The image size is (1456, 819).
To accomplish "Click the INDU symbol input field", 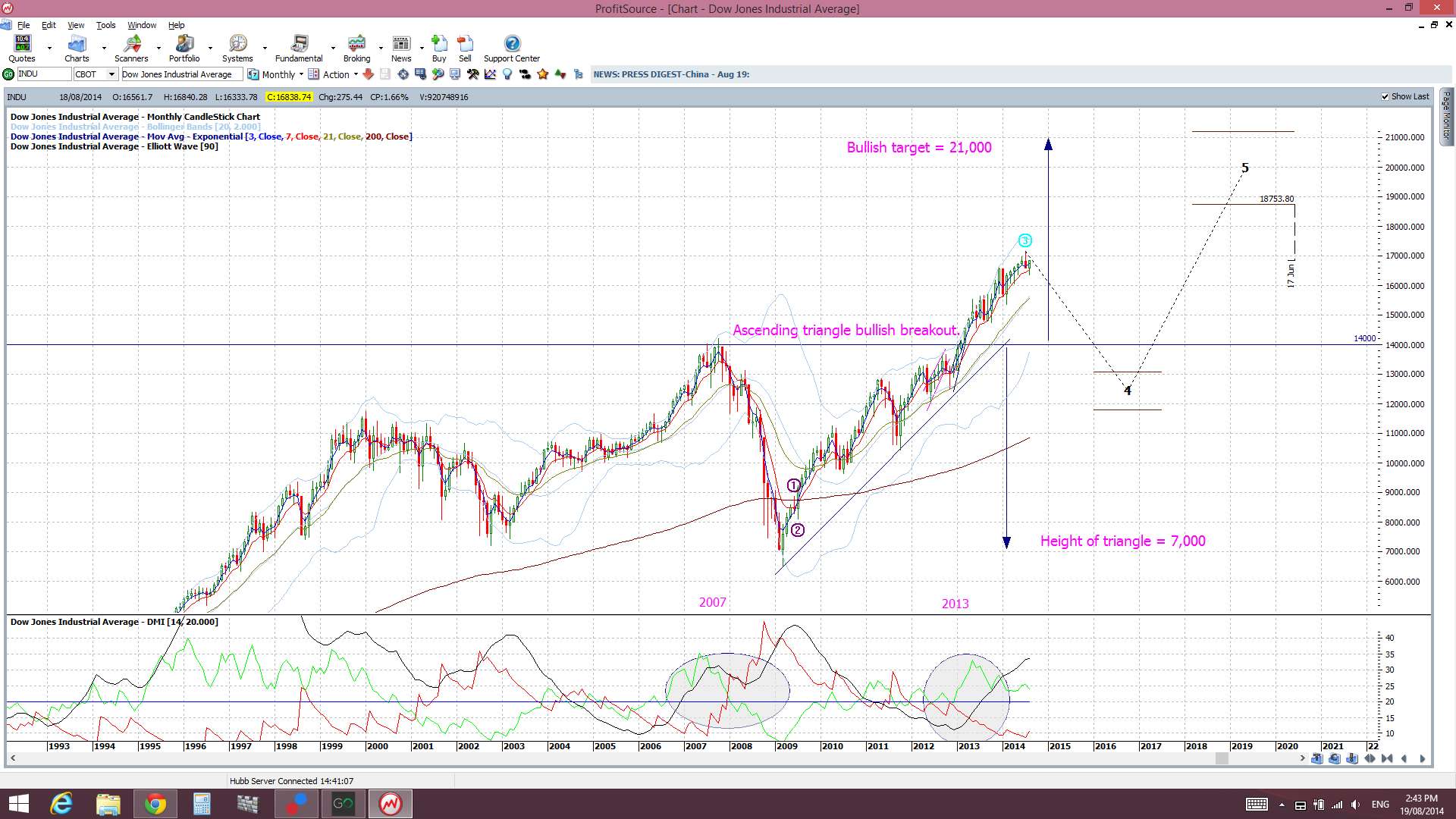I will (x=44, y=74).
